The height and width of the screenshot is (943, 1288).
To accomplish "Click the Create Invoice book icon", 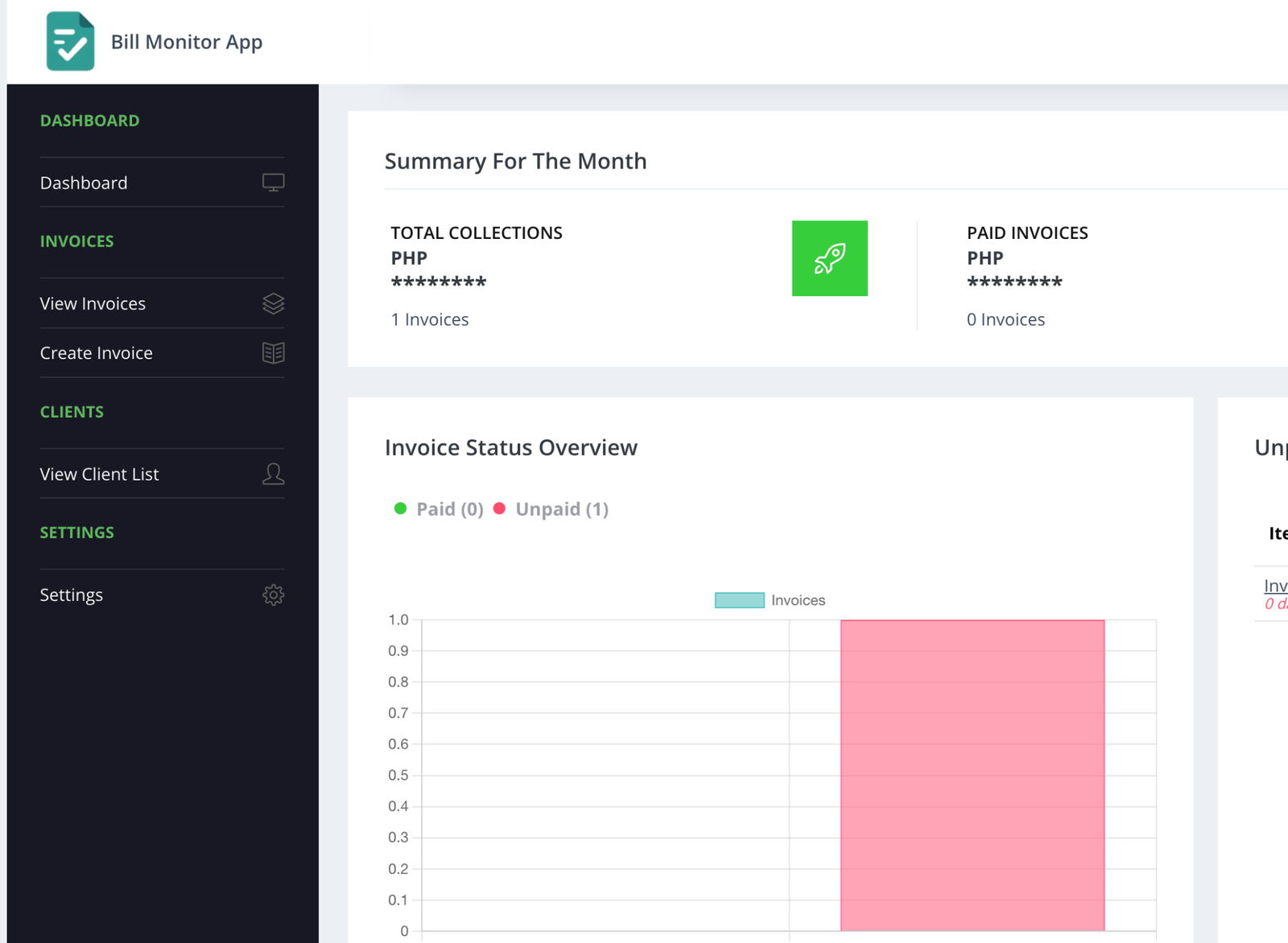I will click(x=273, y=353).
